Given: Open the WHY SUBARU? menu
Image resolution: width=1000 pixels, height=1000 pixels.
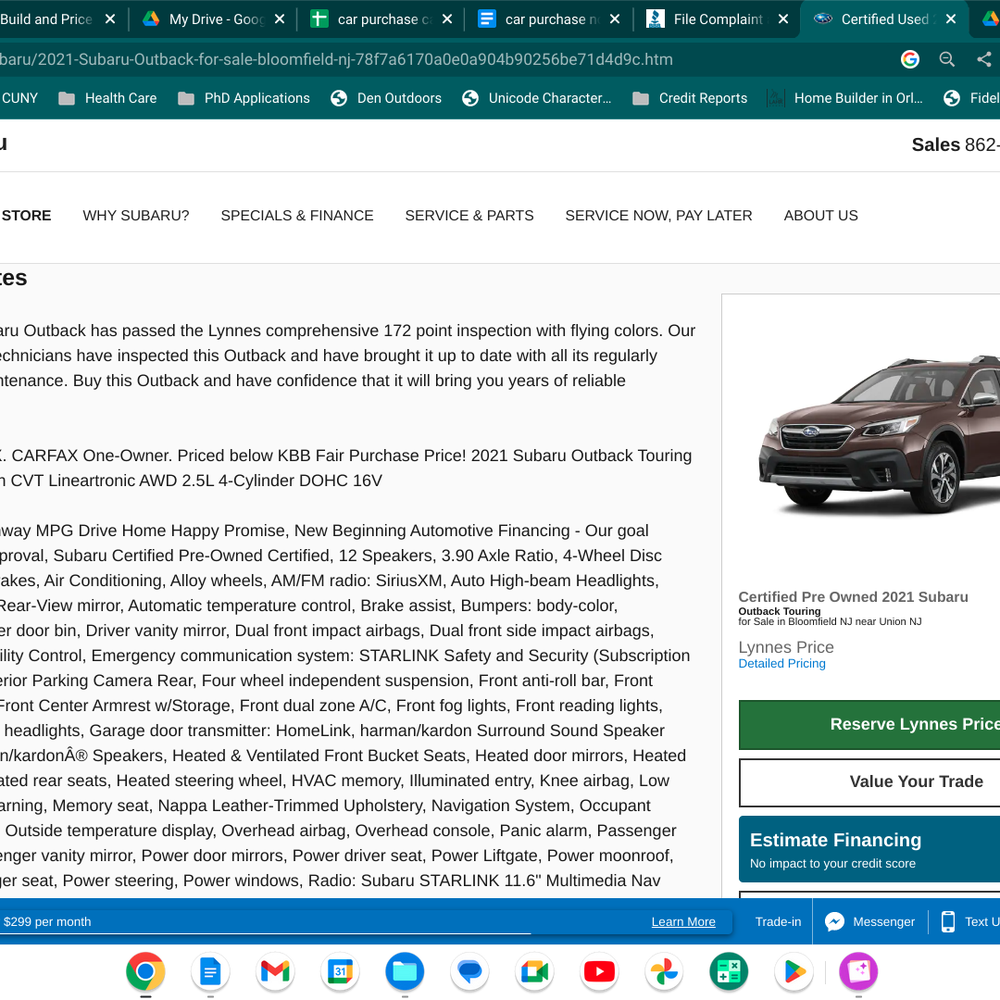Looking at the screenshot, I should (x=136, y=216).
